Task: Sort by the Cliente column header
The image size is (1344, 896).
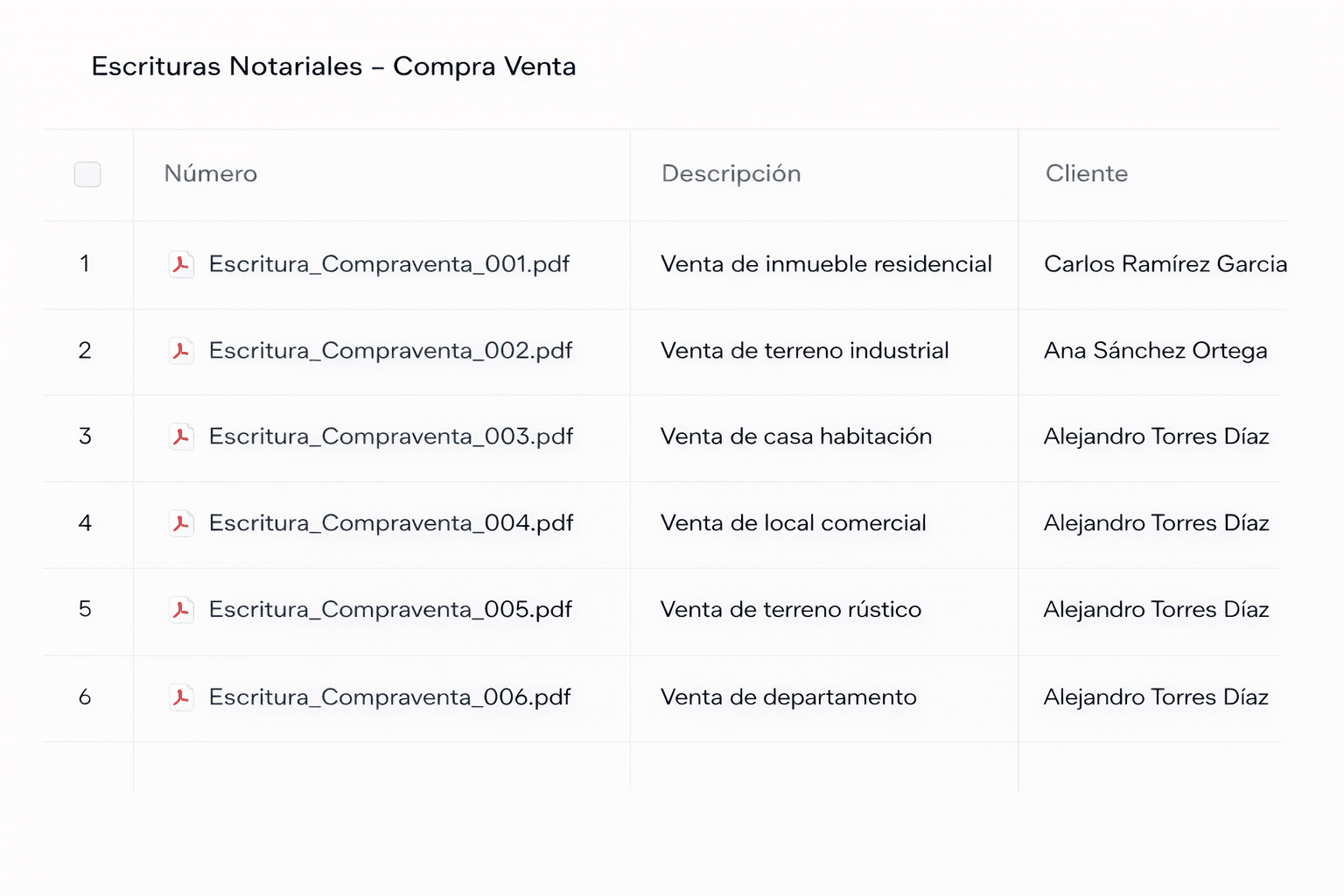Action: [x=1086, y=174]
